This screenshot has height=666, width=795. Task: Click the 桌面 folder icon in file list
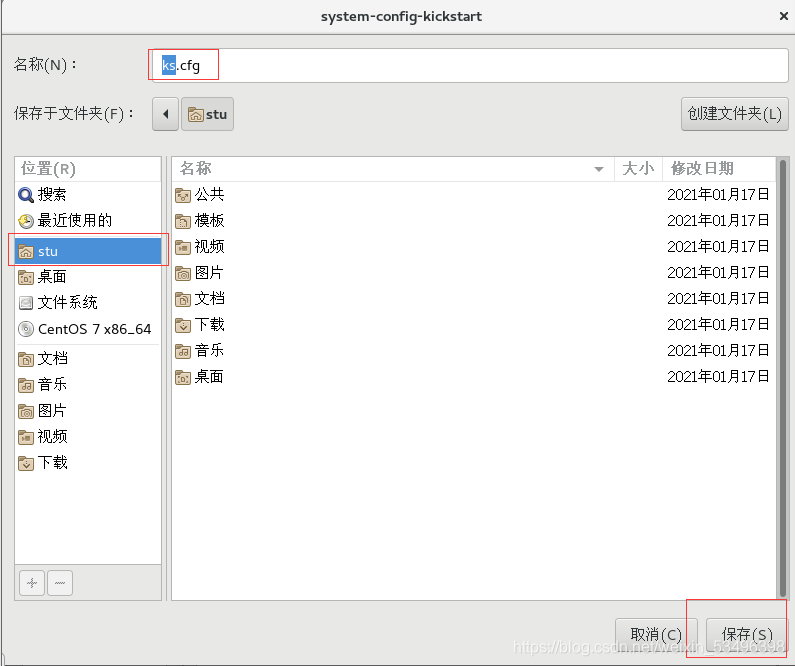pyautogui.click(x=183, y=378)
